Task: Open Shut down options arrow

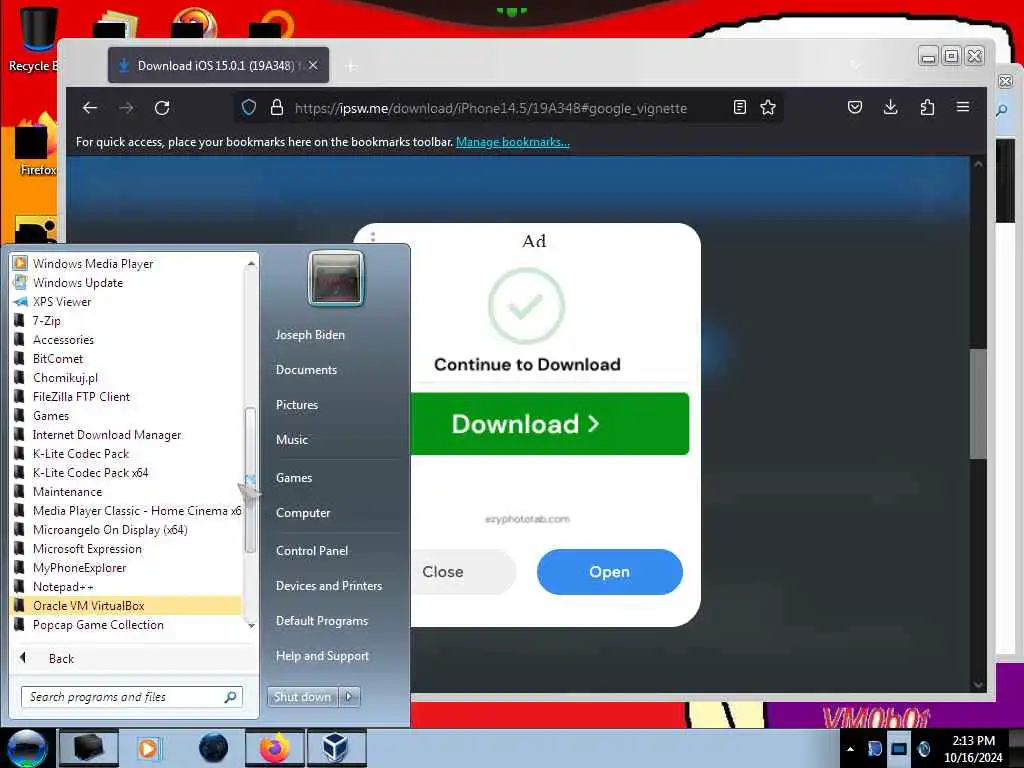Action: coord(349,697)
